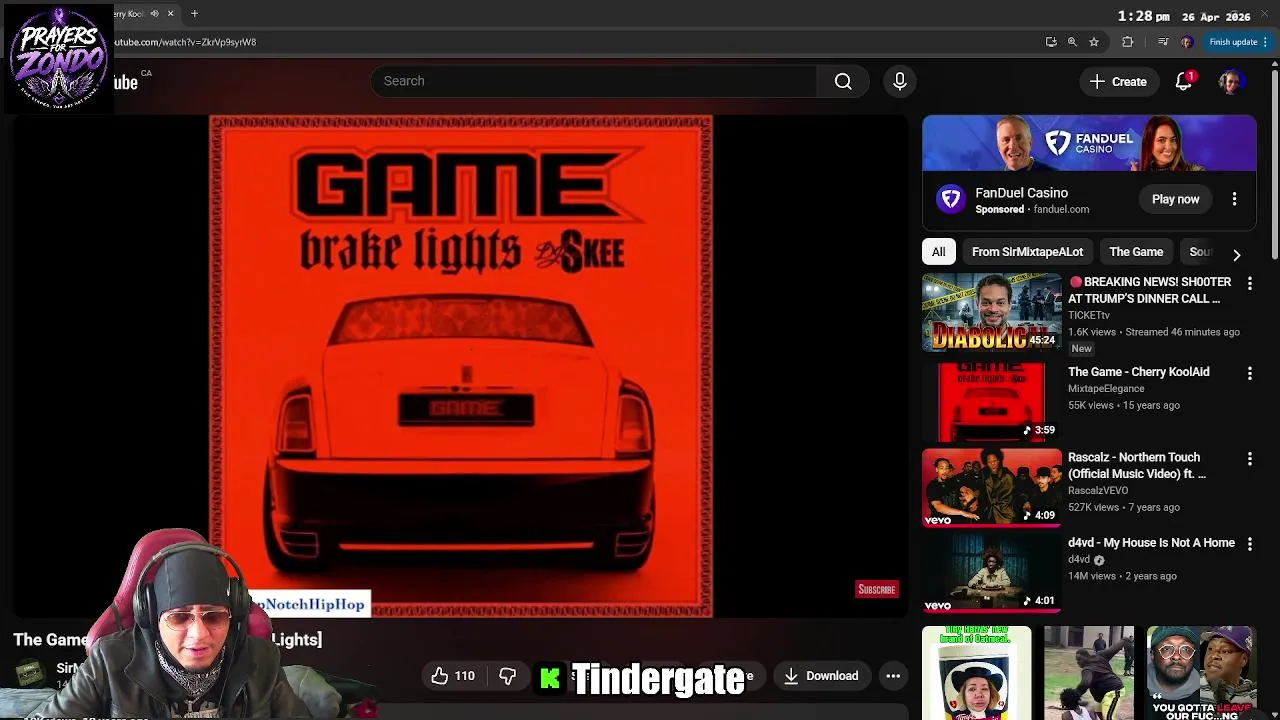Image resolution: width=1280 pixels, height=720 pixels.
Task: Open Rascalz - Northern Touch title link
Action: (1137, 465)
